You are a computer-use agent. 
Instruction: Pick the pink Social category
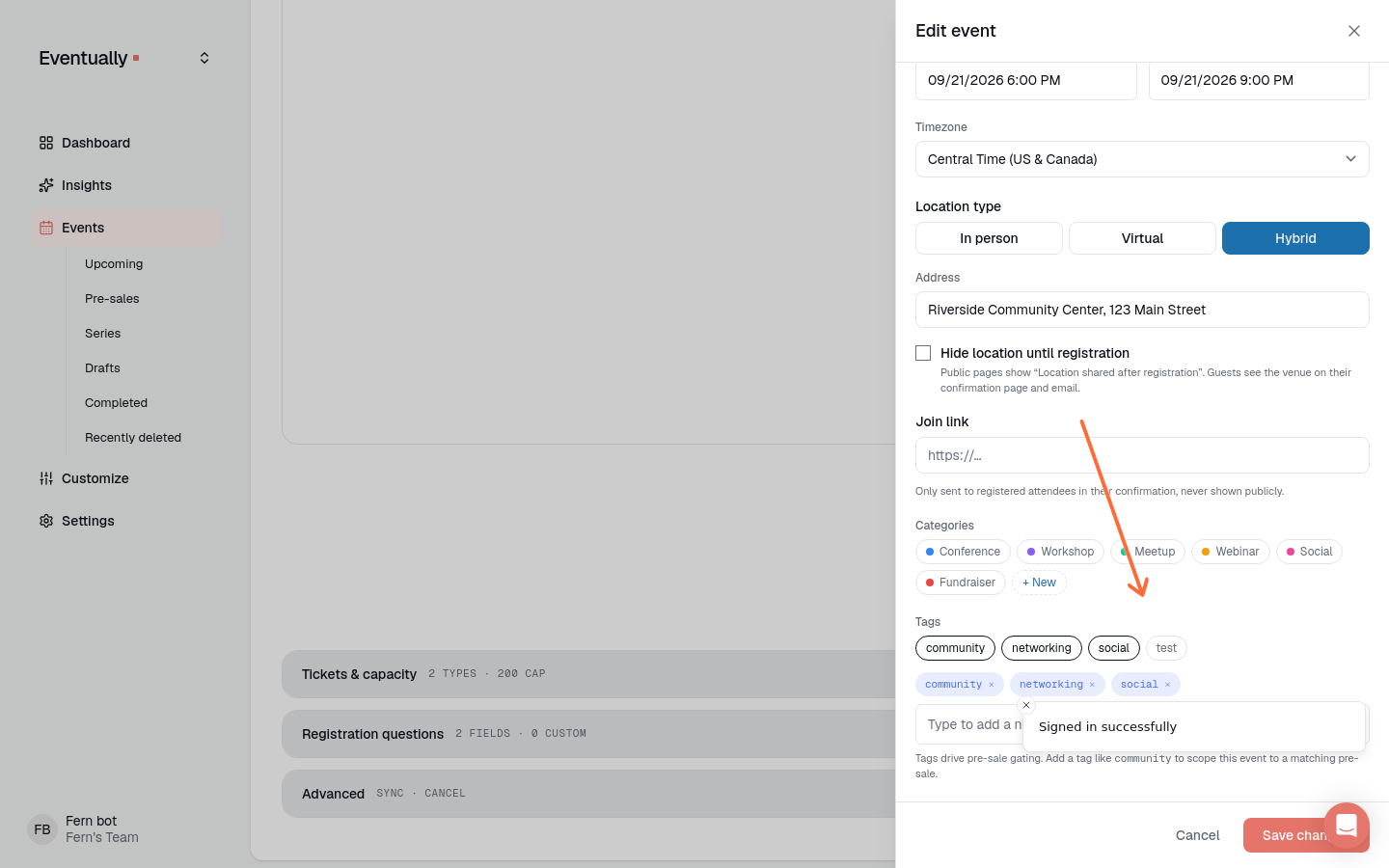[x=1309, y=552]
